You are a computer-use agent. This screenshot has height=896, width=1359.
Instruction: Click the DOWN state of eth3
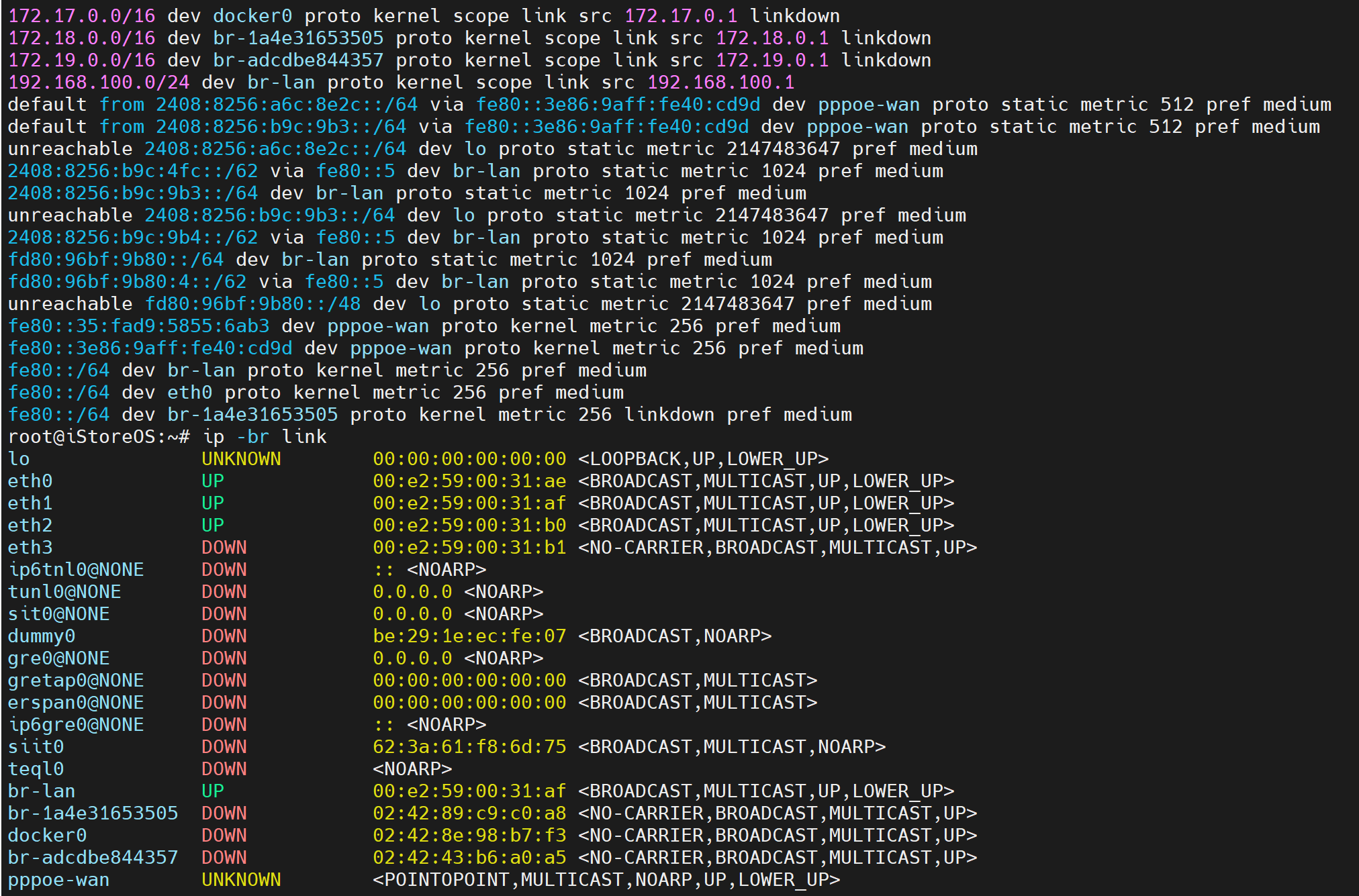[x=224, y=547]
